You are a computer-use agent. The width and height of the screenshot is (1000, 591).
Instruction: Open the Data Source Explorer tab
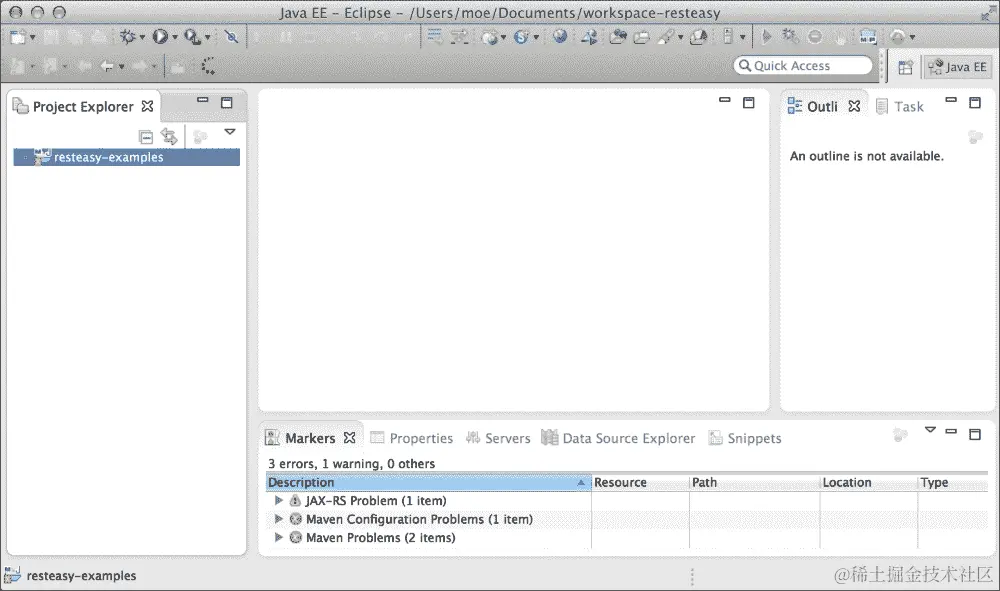pos(618,438)
